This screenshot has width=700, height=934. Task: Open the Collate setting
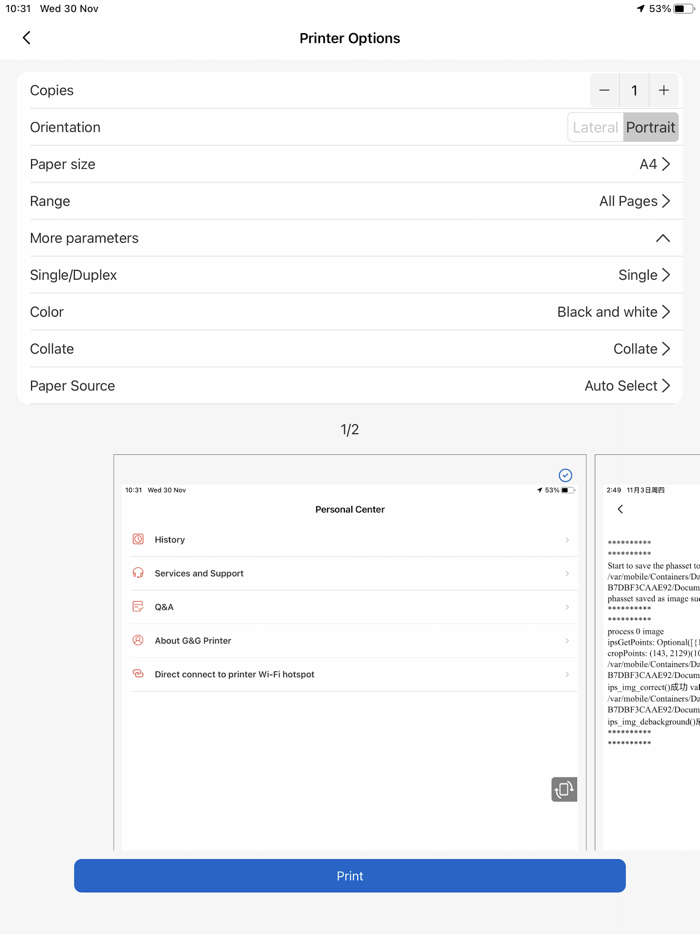click(x=350, y=349)
